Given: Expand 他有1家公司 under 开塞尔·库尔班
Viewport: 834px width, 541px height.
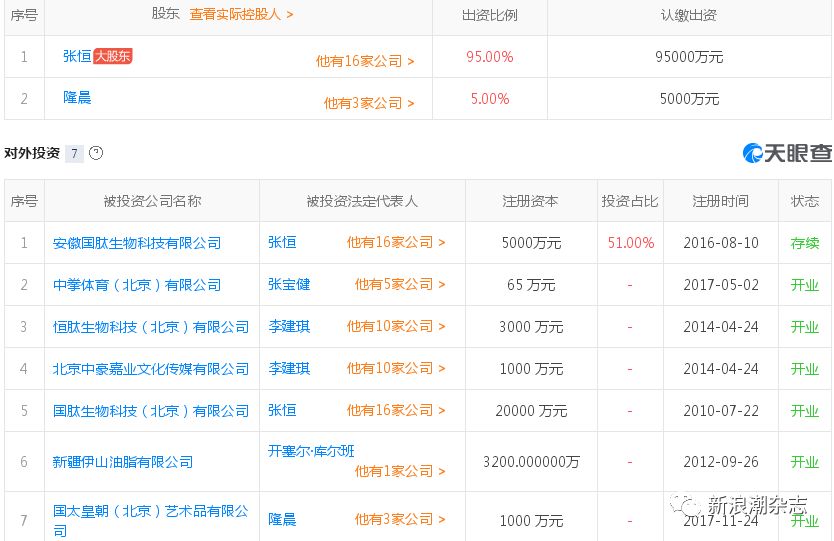Looking at the screenshot, I should pos(399,471).
